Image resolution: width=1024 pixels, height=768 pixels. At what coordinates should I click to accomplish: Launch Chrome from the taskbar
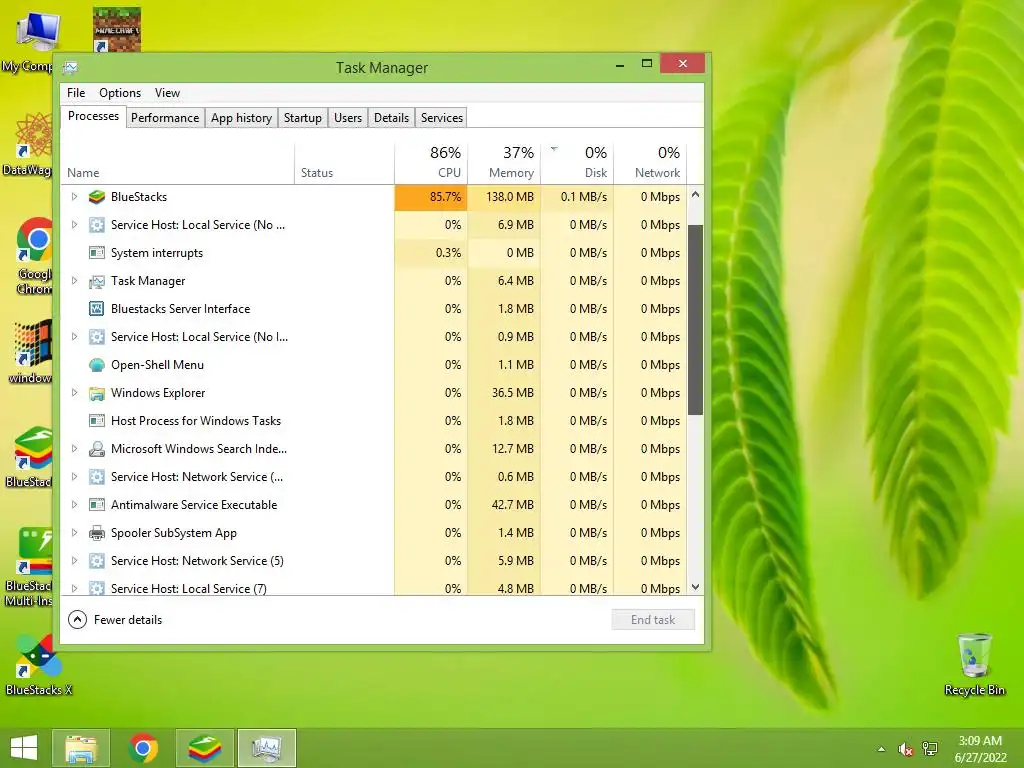coord(143,748)
